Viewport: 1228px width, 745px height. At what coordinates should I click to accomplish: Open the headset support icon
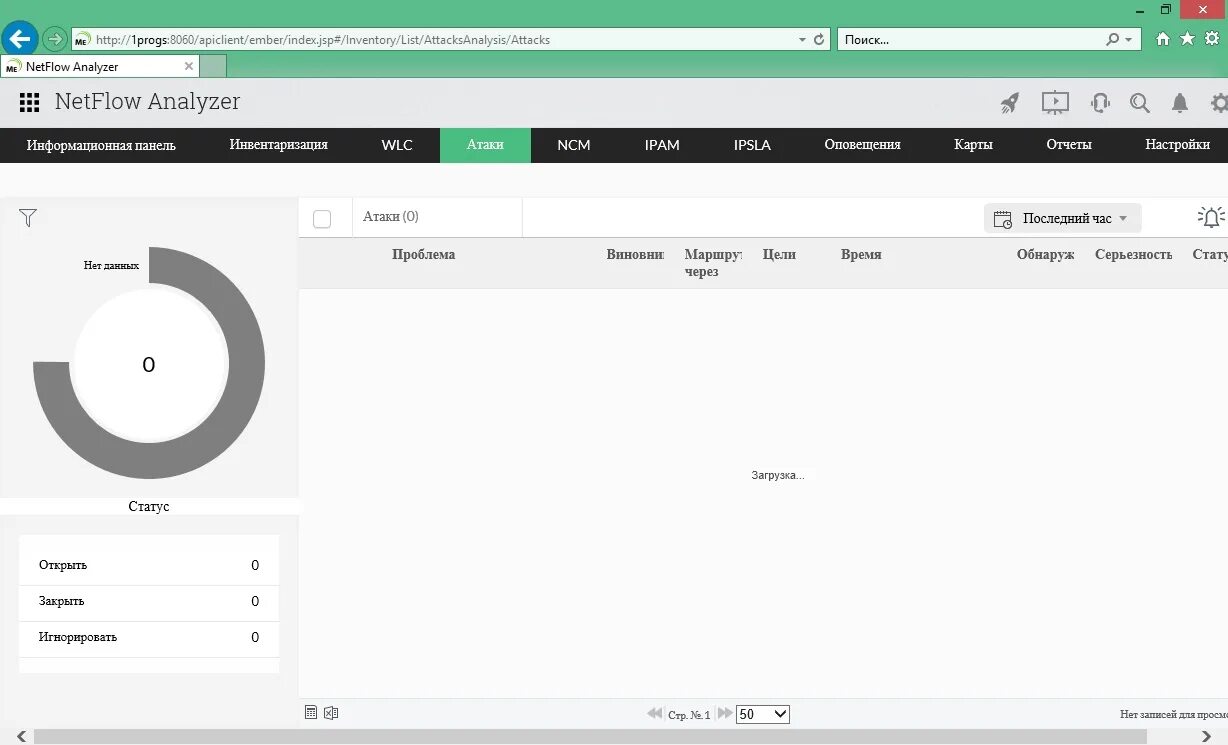(1100, 102)
